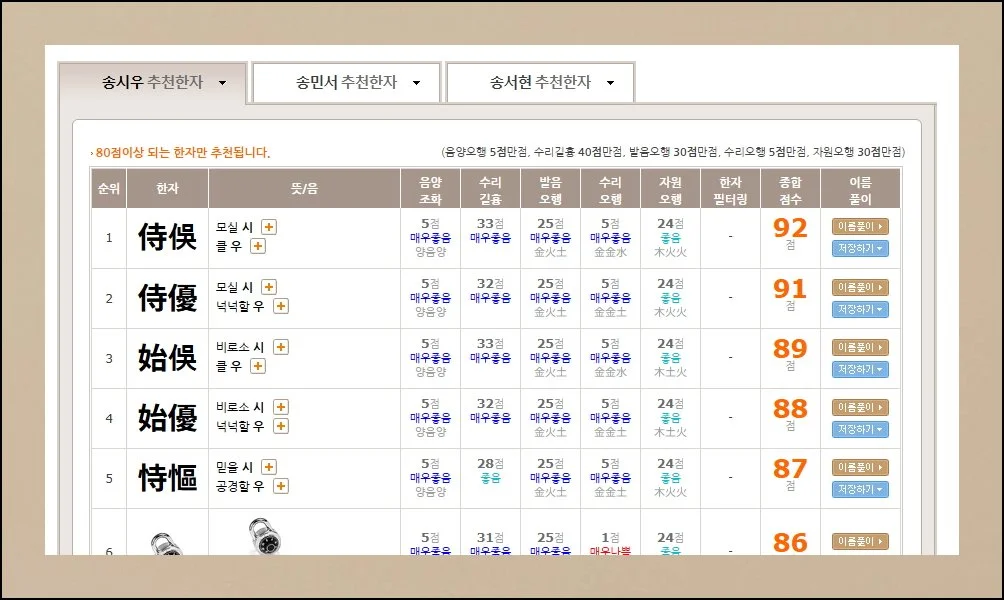Click plus icon beside 비로소 시 in rank 4
The width and height of the screenshot is (1004, 600).
281,407
